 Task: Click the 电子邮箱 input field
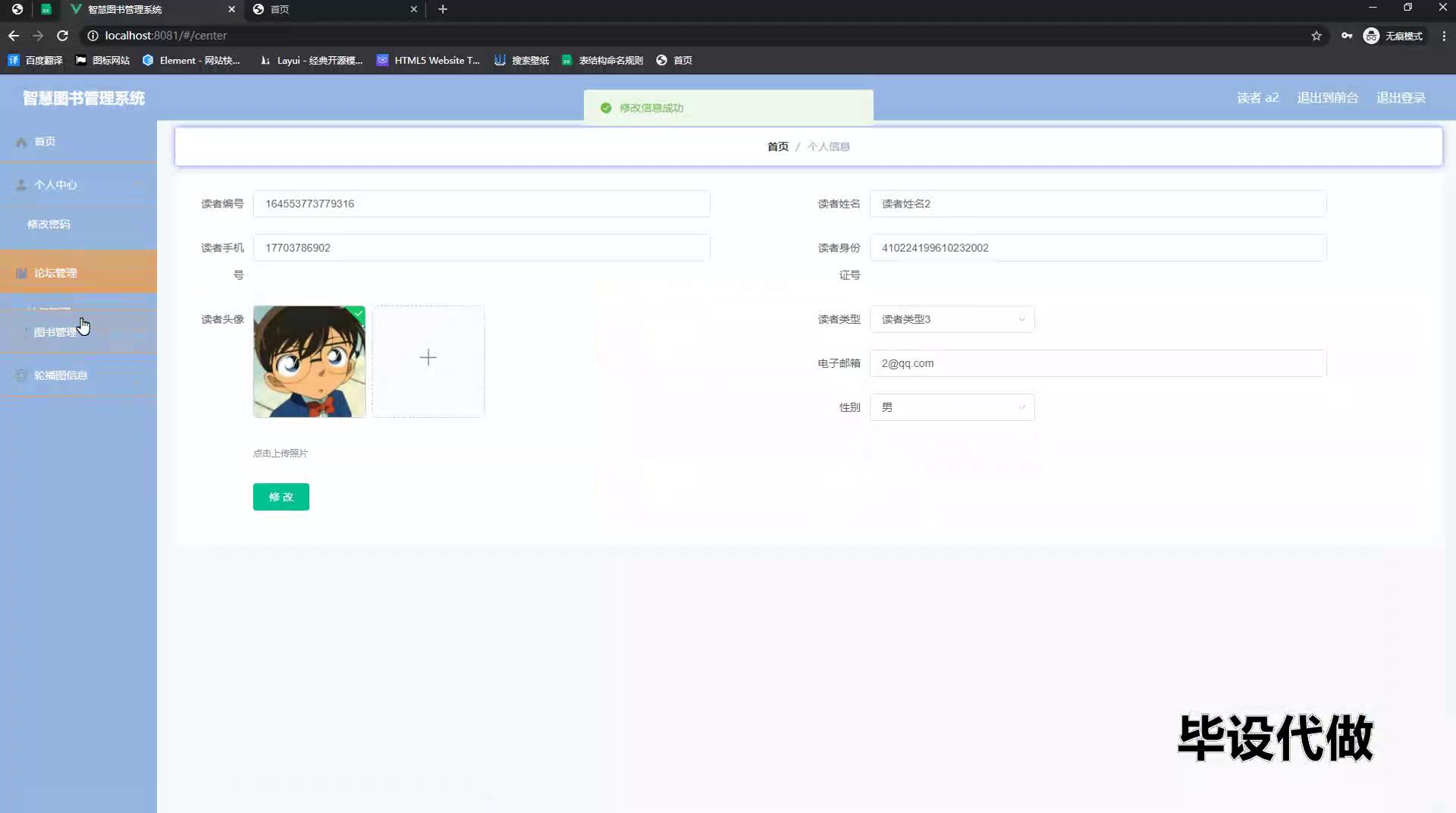1097,363
